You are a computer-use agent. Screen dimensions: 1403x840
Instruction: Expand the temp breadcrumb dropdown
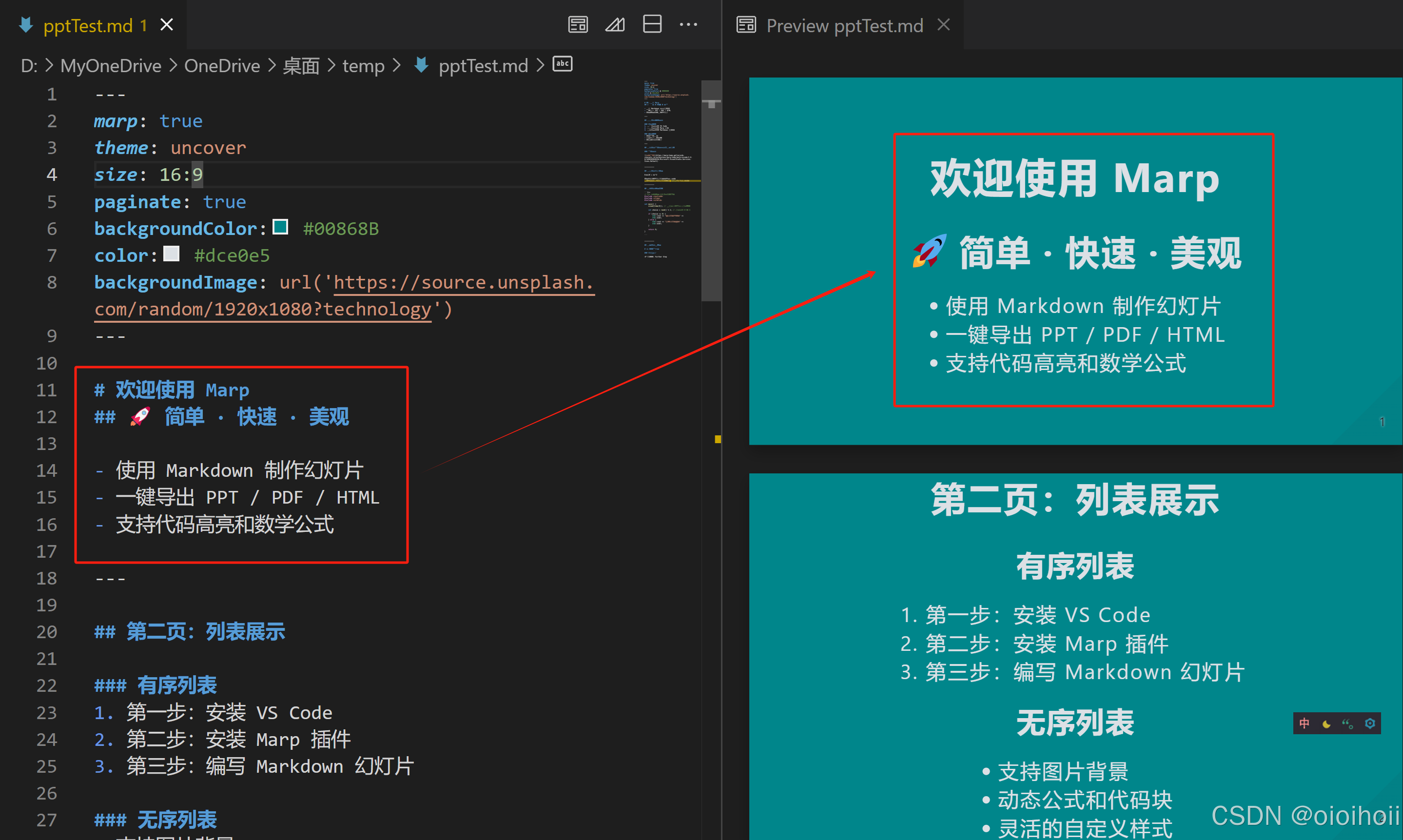(363, 66)
